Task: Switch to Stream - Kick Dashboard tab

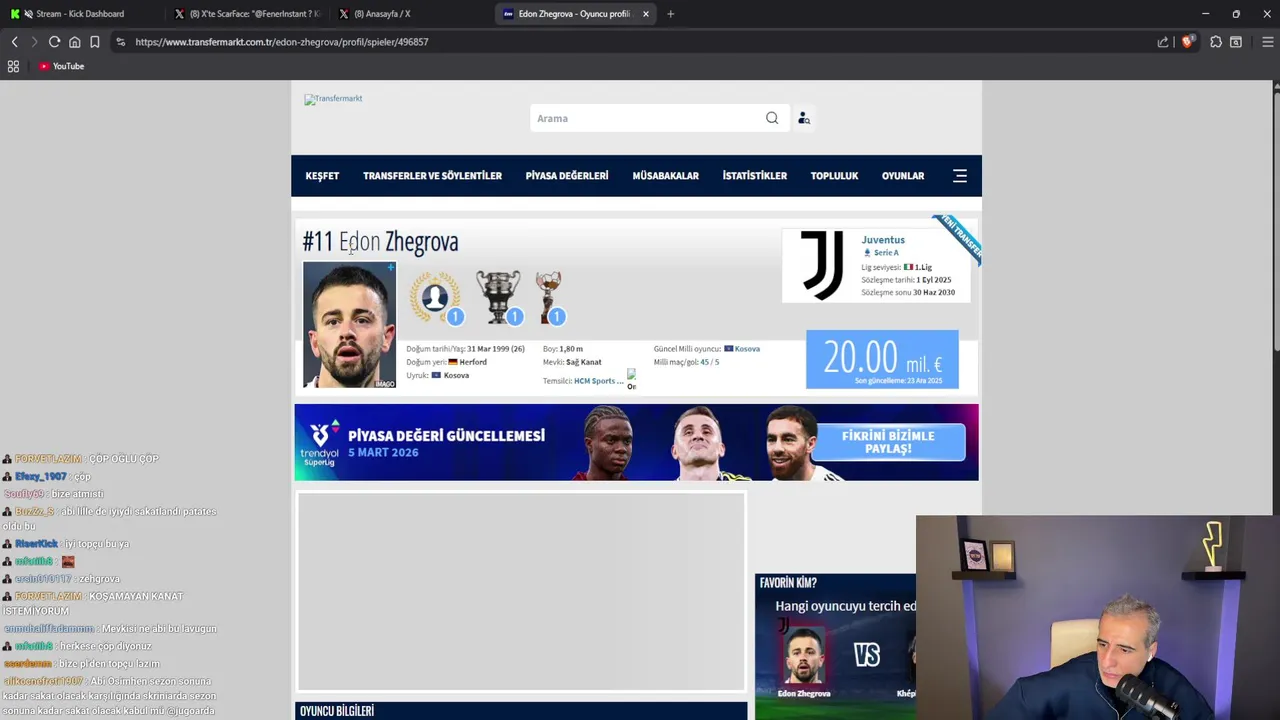Action: pyautogui.click(x=78, y=14)
